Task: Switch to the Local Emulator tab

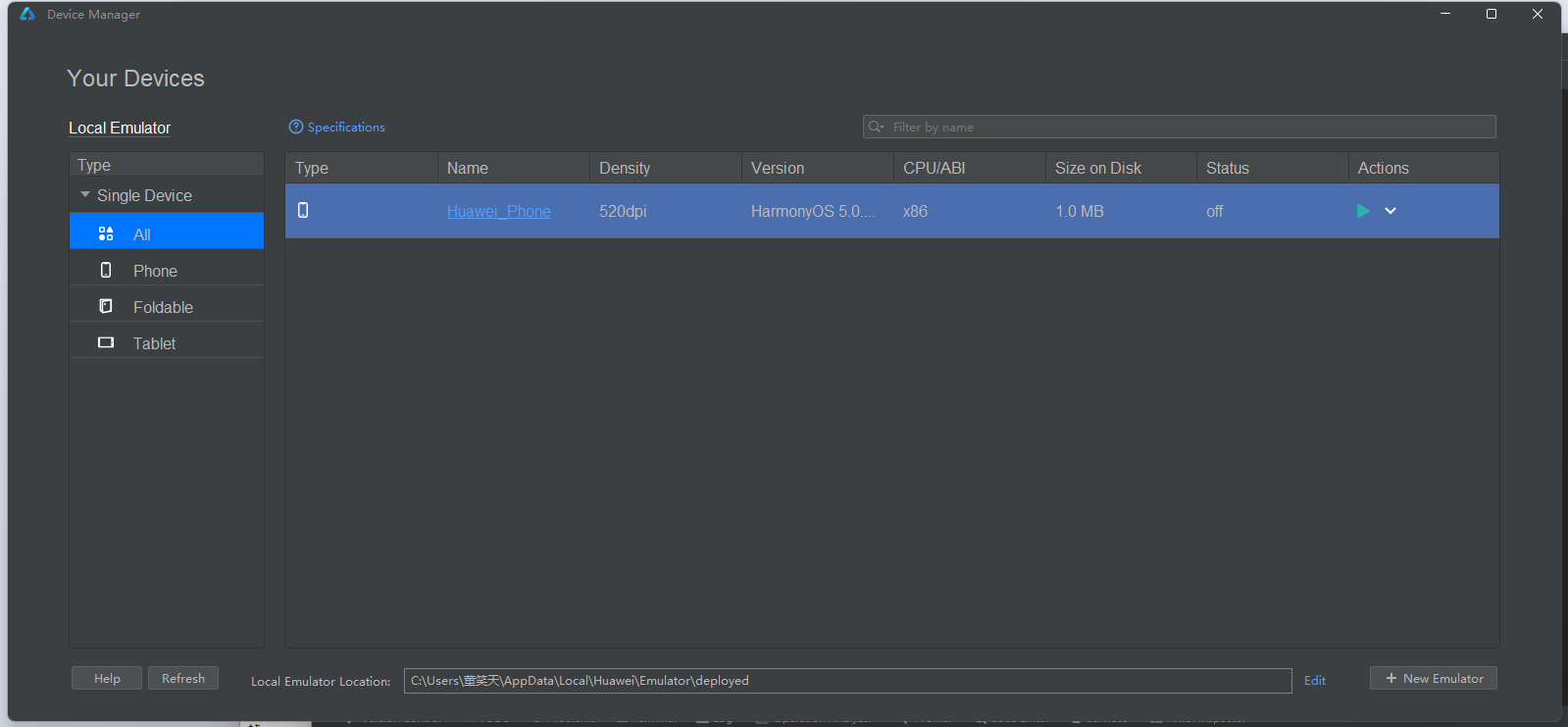Action: pyautogui.click(x=120, y=128)
